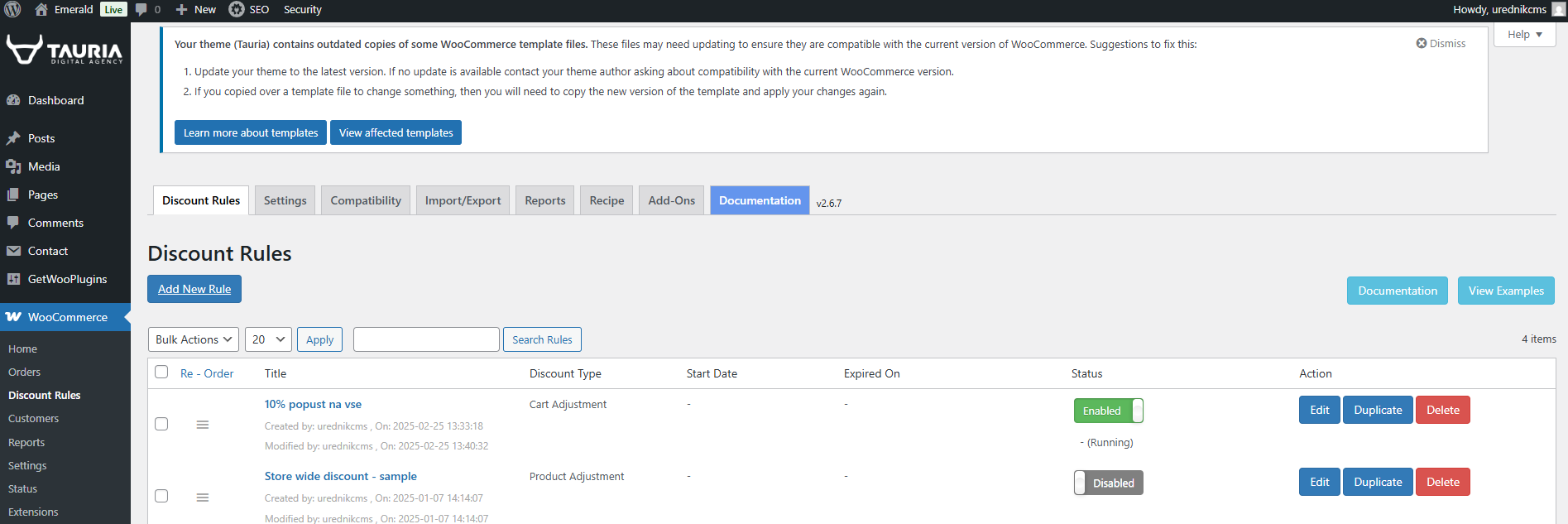Click the Comments speech bubble sidebar icon
Screen dimensions: 1568x524
[x=13, y=223]
